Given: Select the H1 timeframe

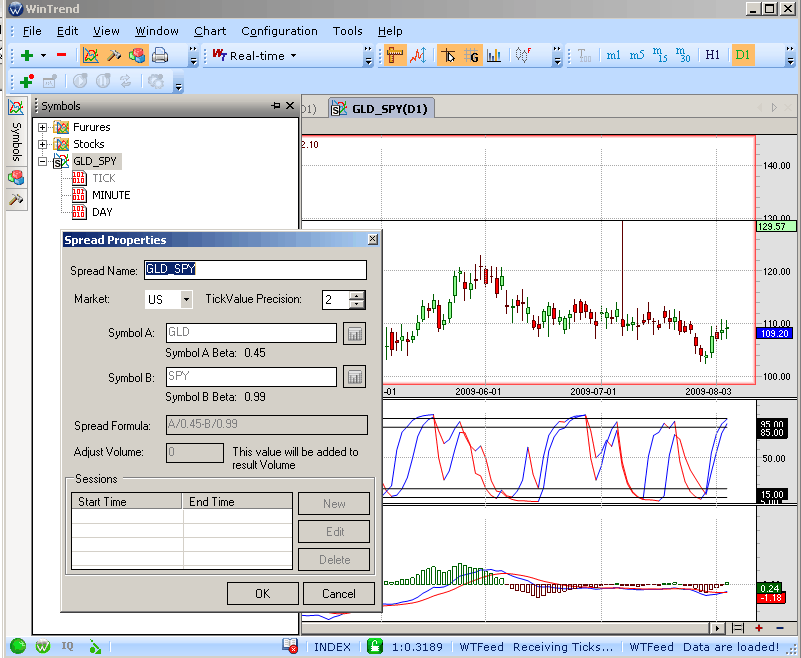Looking at the screenshot, I should tap(712, 55).
